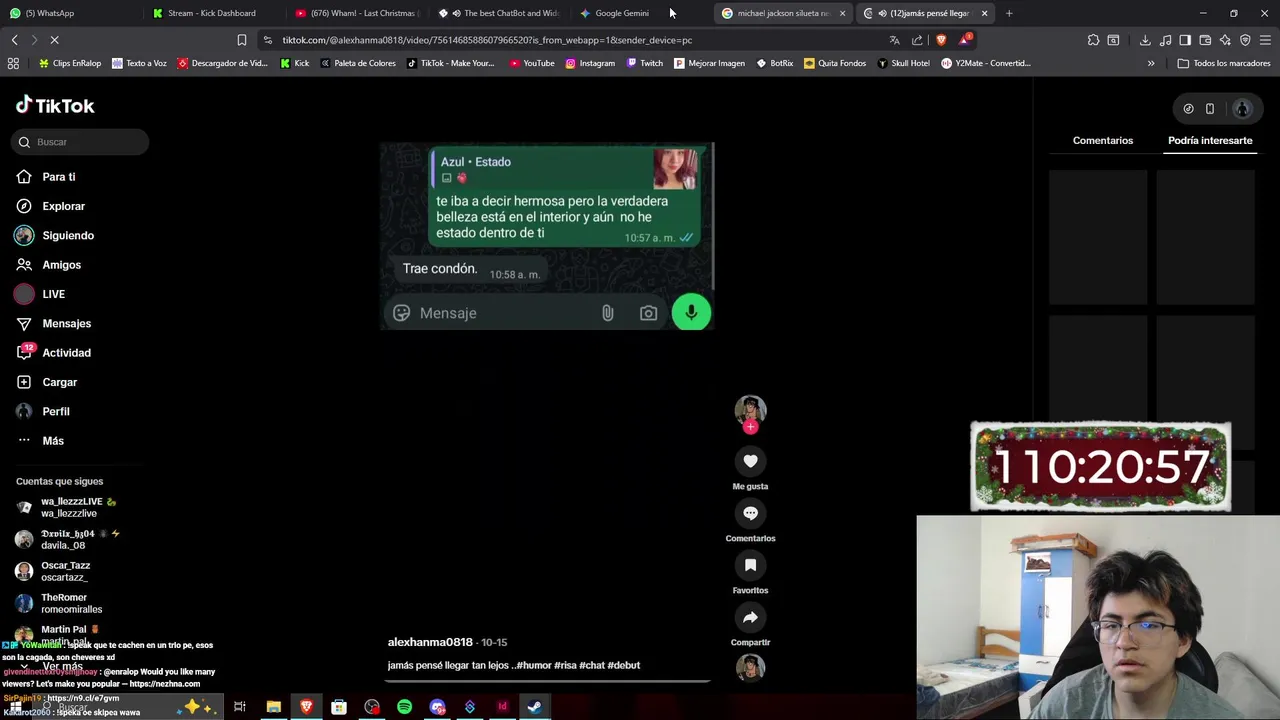Open browser downloads icon

click(x=1145, y=40)
